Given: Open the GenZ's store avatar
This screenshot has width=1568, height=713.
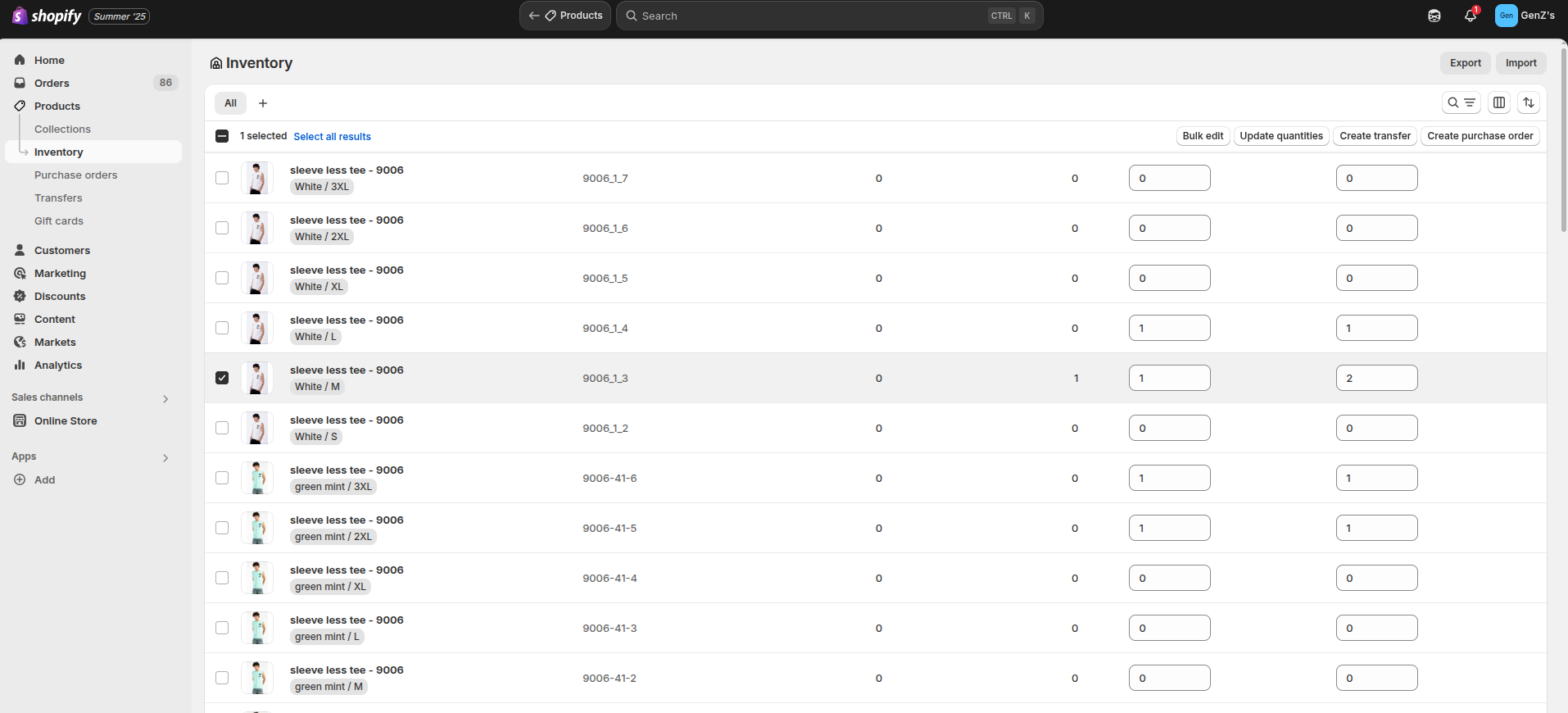Looking at the screenshot, I should 1506,16.
